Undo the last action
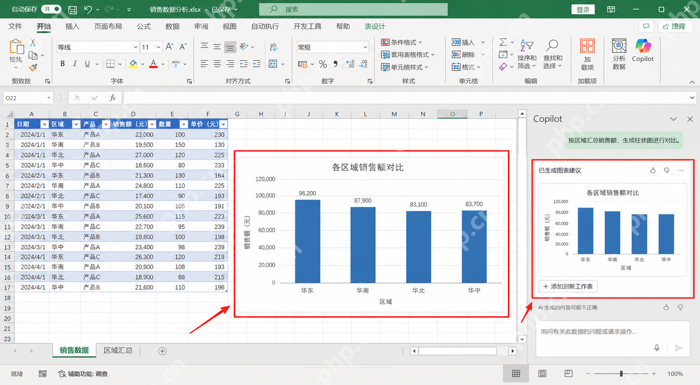 [88, 9]
